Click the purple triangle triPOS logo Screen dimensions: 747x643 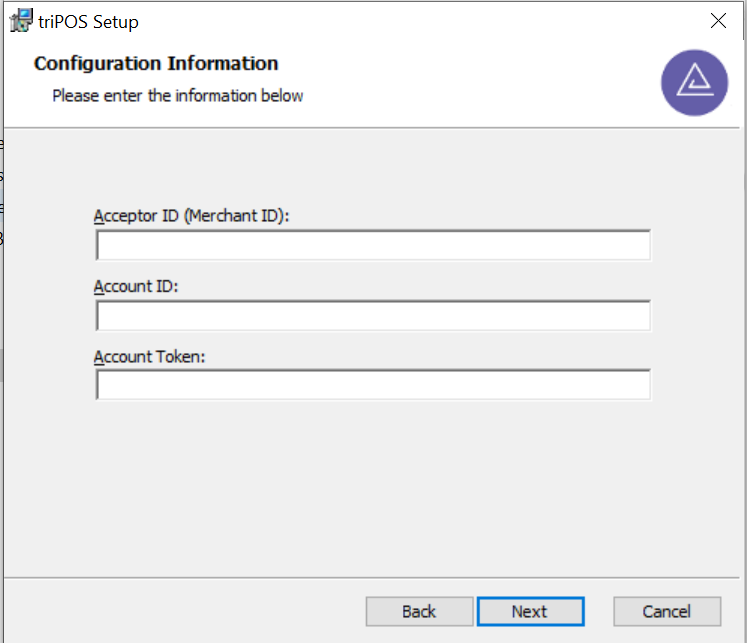694,83
